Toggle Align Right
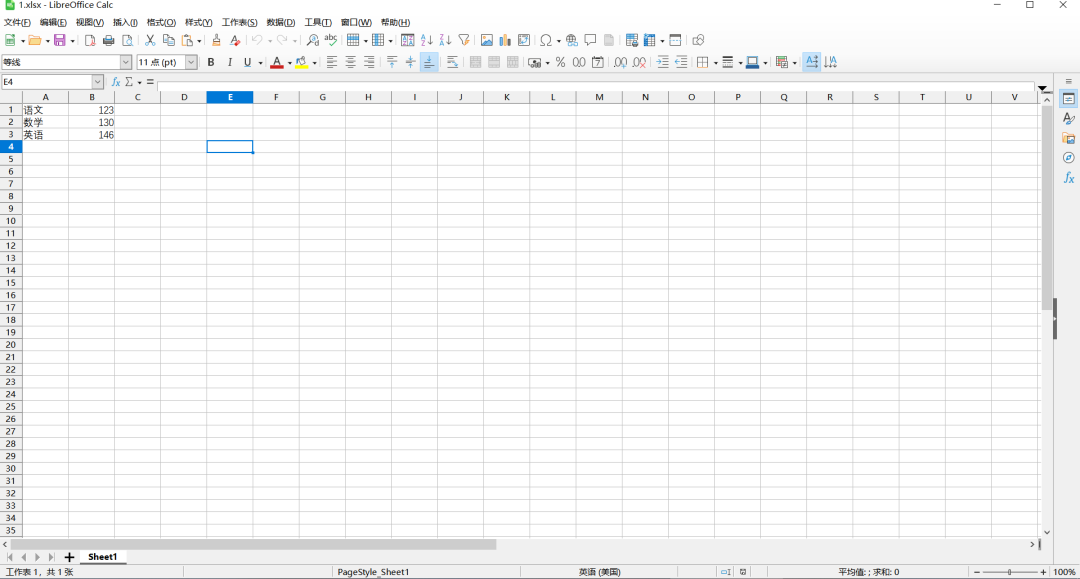The height and width of the screenshot is (579, 1080). [368, 63]
